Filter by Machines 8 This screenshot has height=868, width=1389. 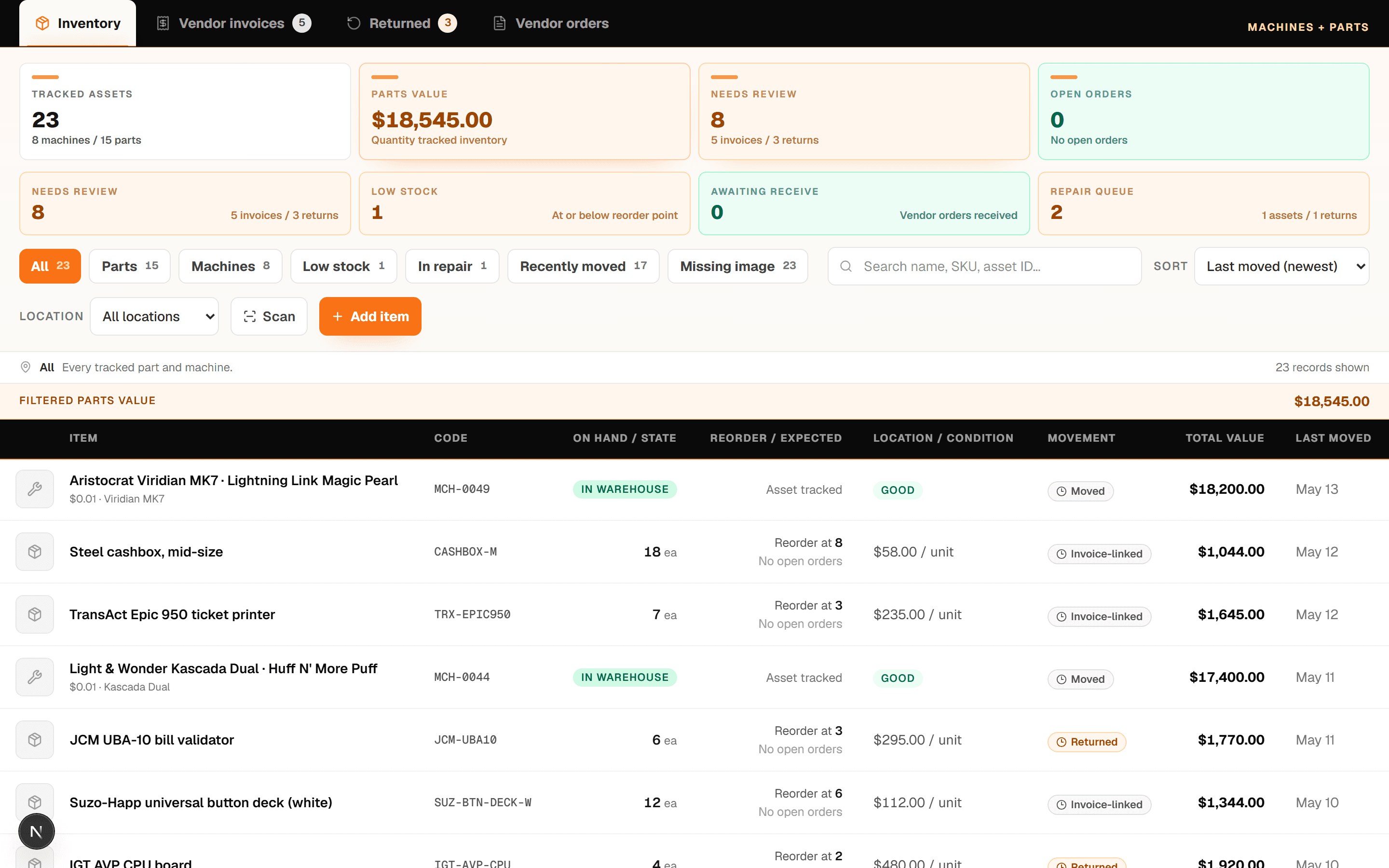tap(230, 266)
